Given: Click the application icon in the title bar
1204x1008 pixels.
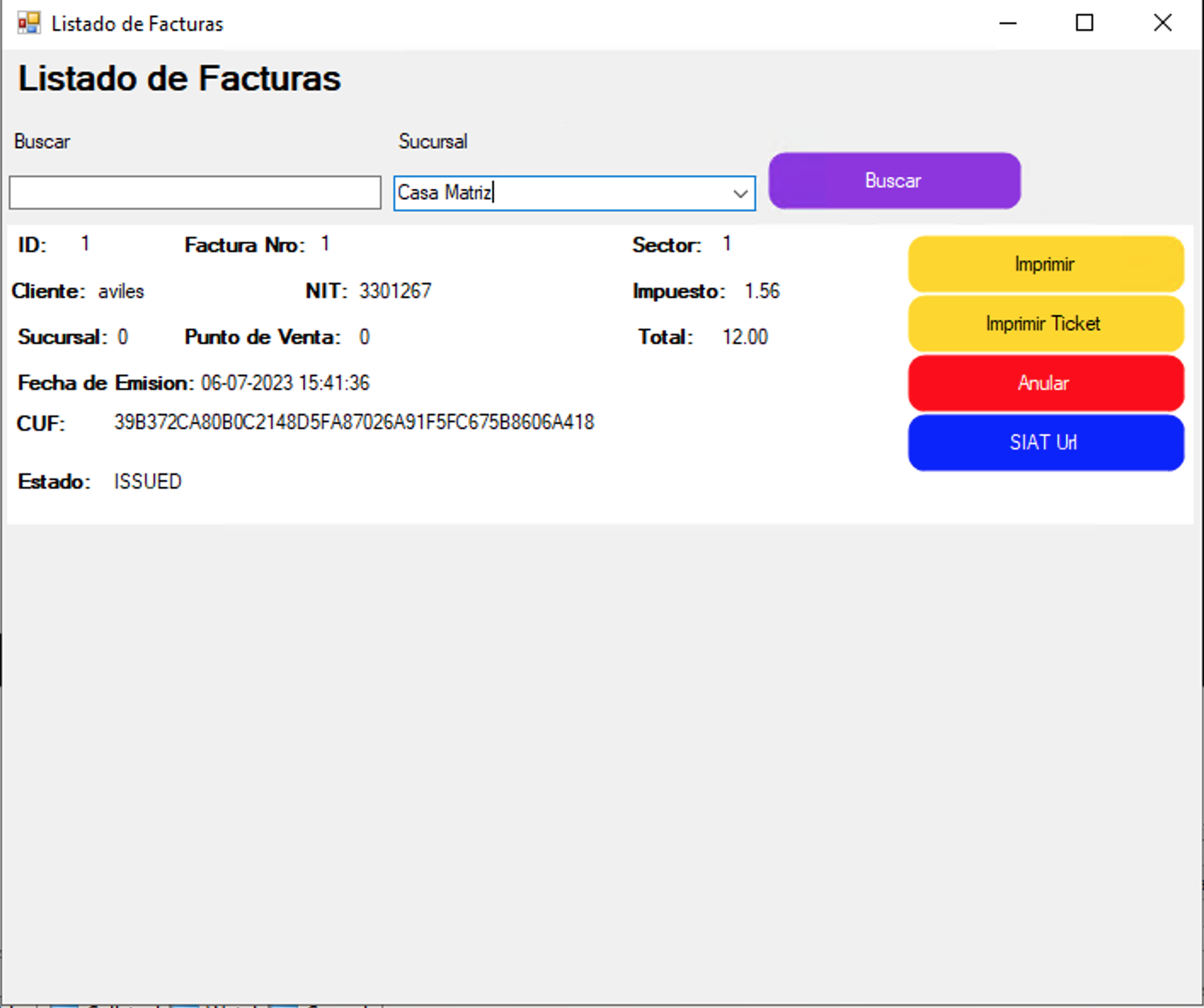Looking at the screenshot, I should click(29, 23).
